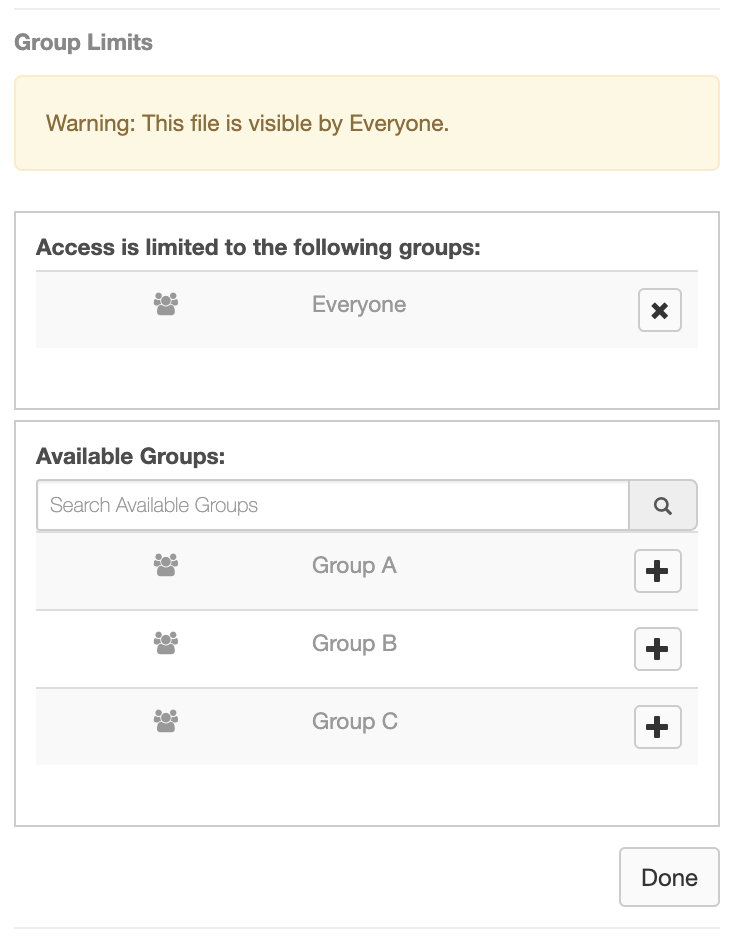Click the people icon beside Group A
Viewport: 736px width, 940px height.
click(166, 565)
